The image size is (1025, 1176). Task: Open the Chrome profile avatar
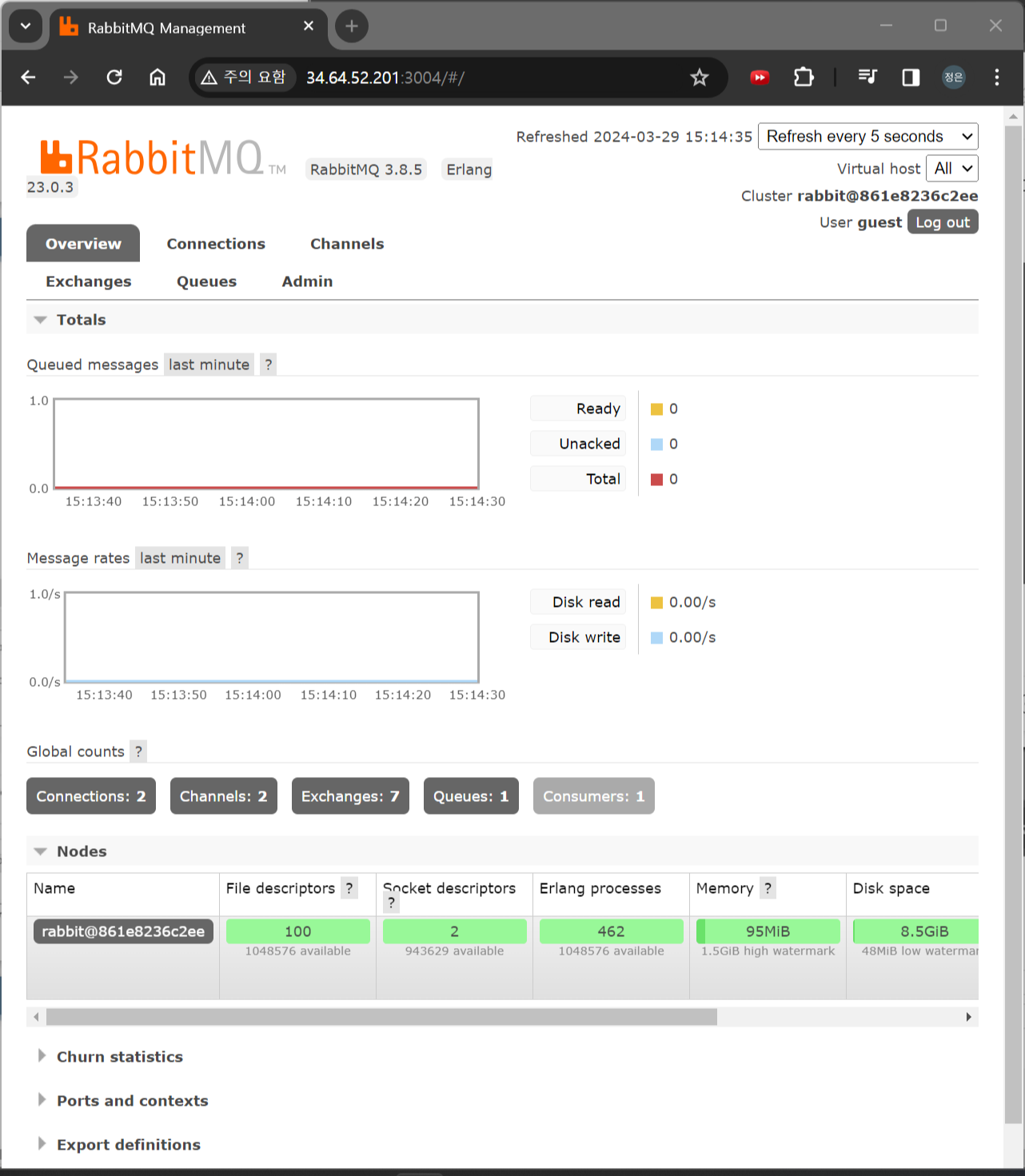pos(953,78)
